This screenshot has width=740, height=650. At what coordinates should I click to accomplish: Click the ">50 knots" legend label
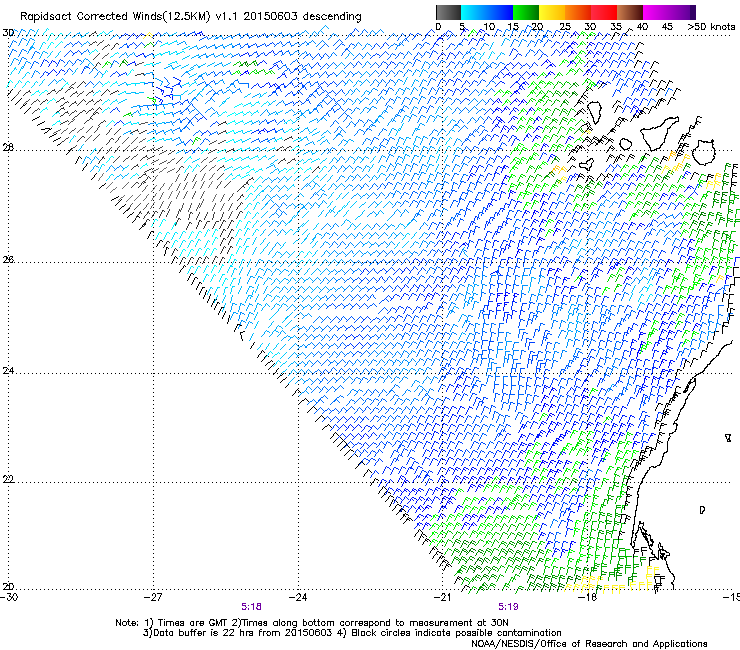[x=712, y=27]
